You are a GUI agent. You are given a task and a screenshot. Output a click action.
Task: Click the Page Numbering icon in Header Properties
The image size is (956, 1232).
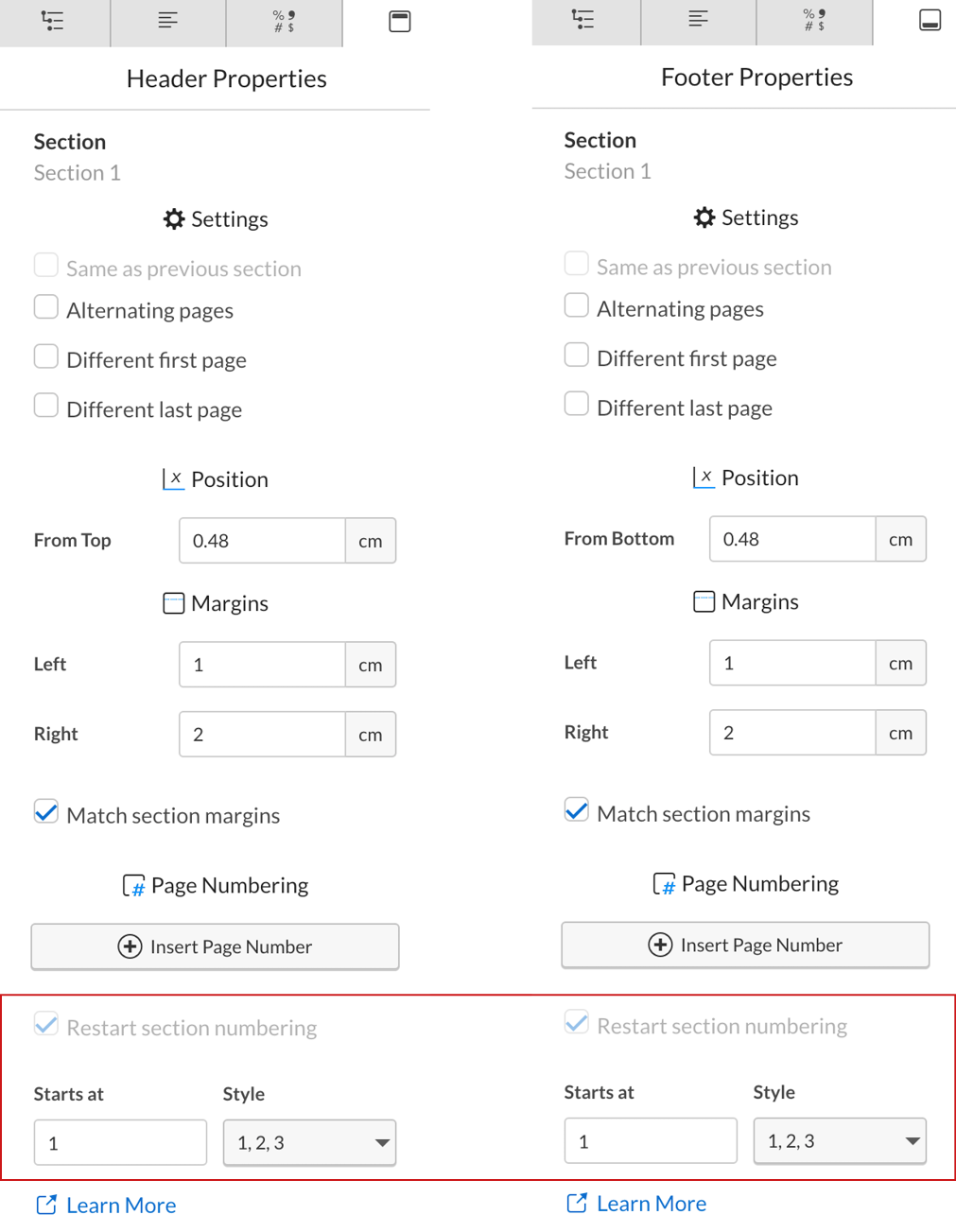coord(132,884)
